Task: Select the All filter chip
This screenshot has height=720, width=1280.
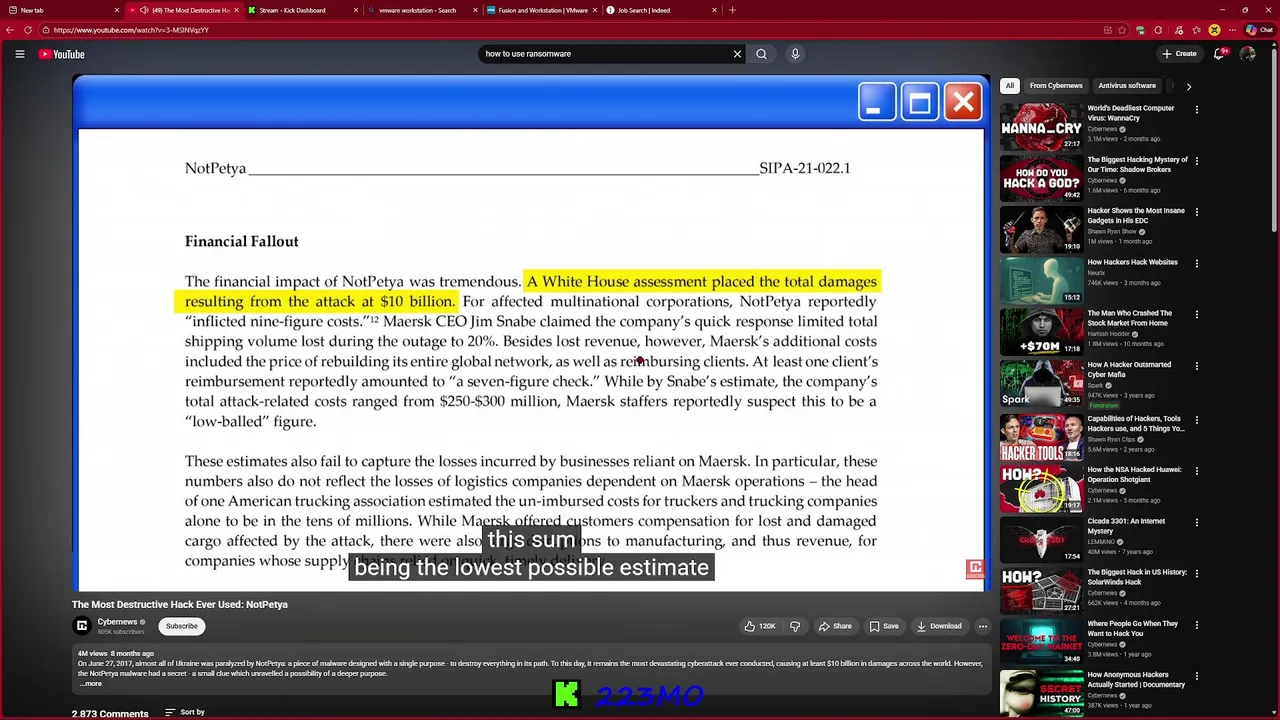Action: pyautogui.click(x=1010, y=86)
